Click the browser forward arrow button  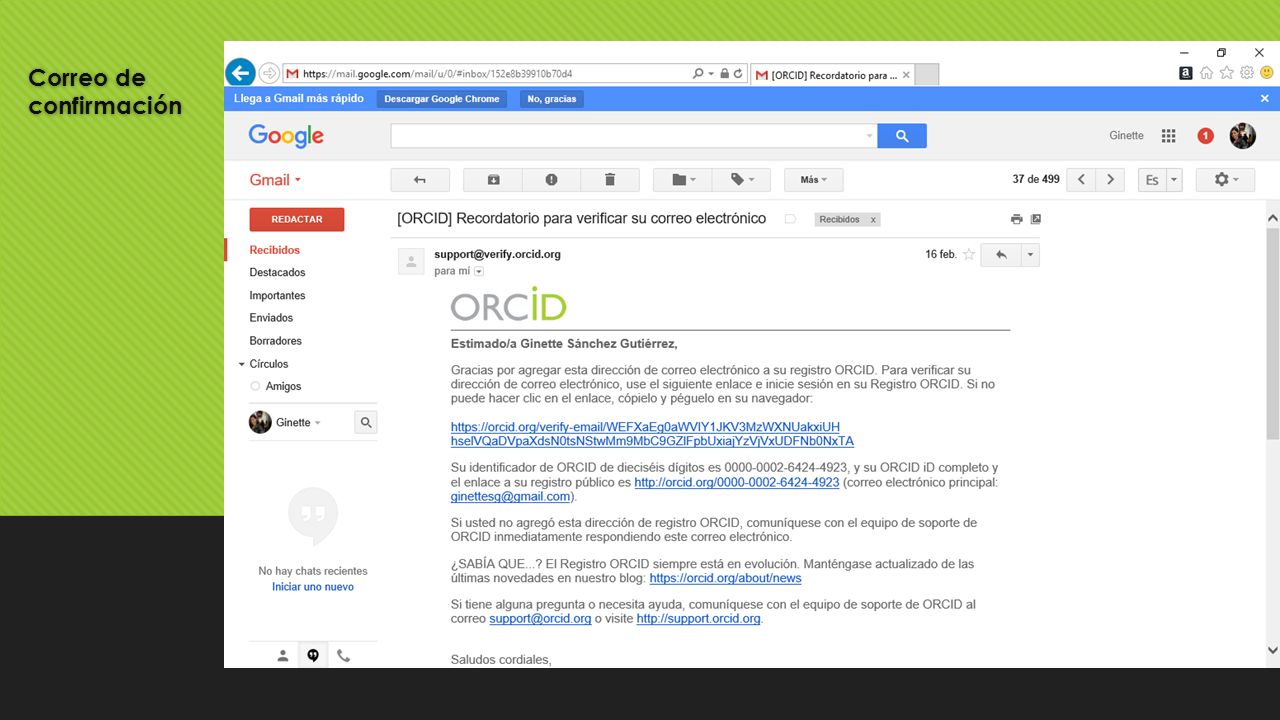pyautogui.click(x=269, y=73)
